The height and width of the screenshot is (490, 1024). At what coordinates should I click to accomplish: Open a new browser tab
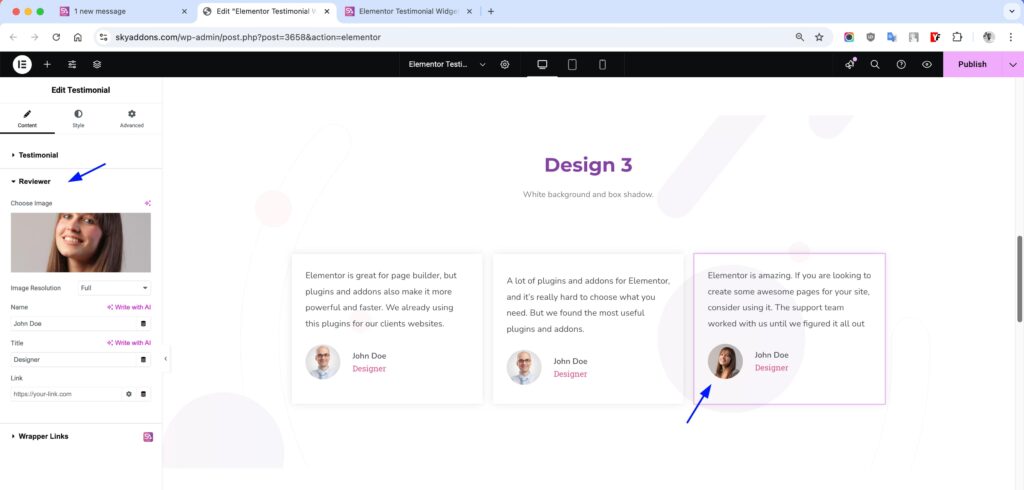point(491,11)
